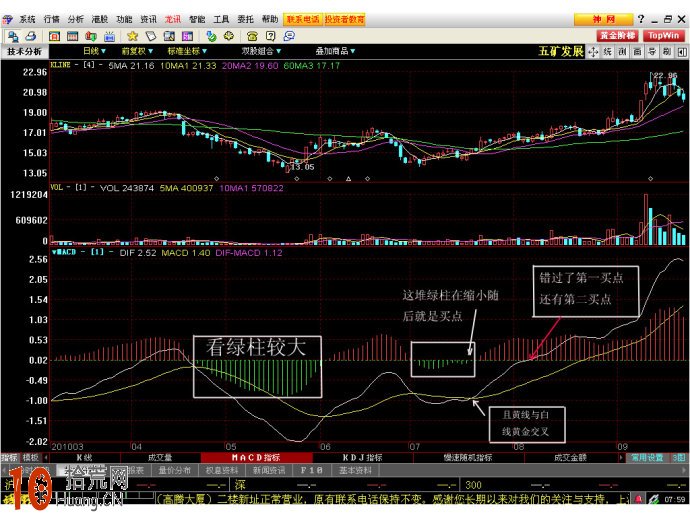Click the 测 toolbar button
Screen dimensions: 690x517
pos(622,52)
